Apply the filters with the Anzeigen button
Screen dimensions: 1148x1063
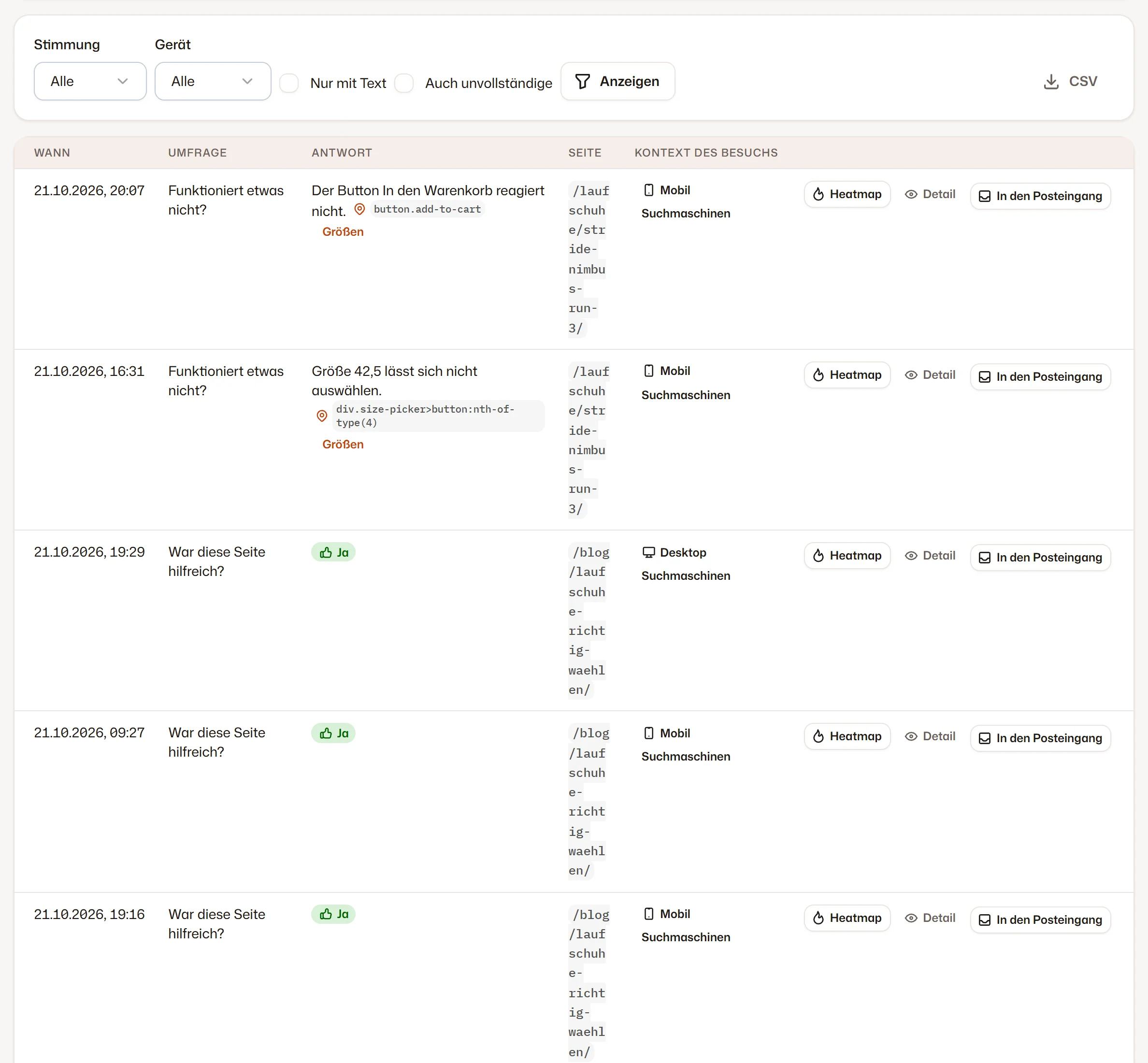pos(617,81)
